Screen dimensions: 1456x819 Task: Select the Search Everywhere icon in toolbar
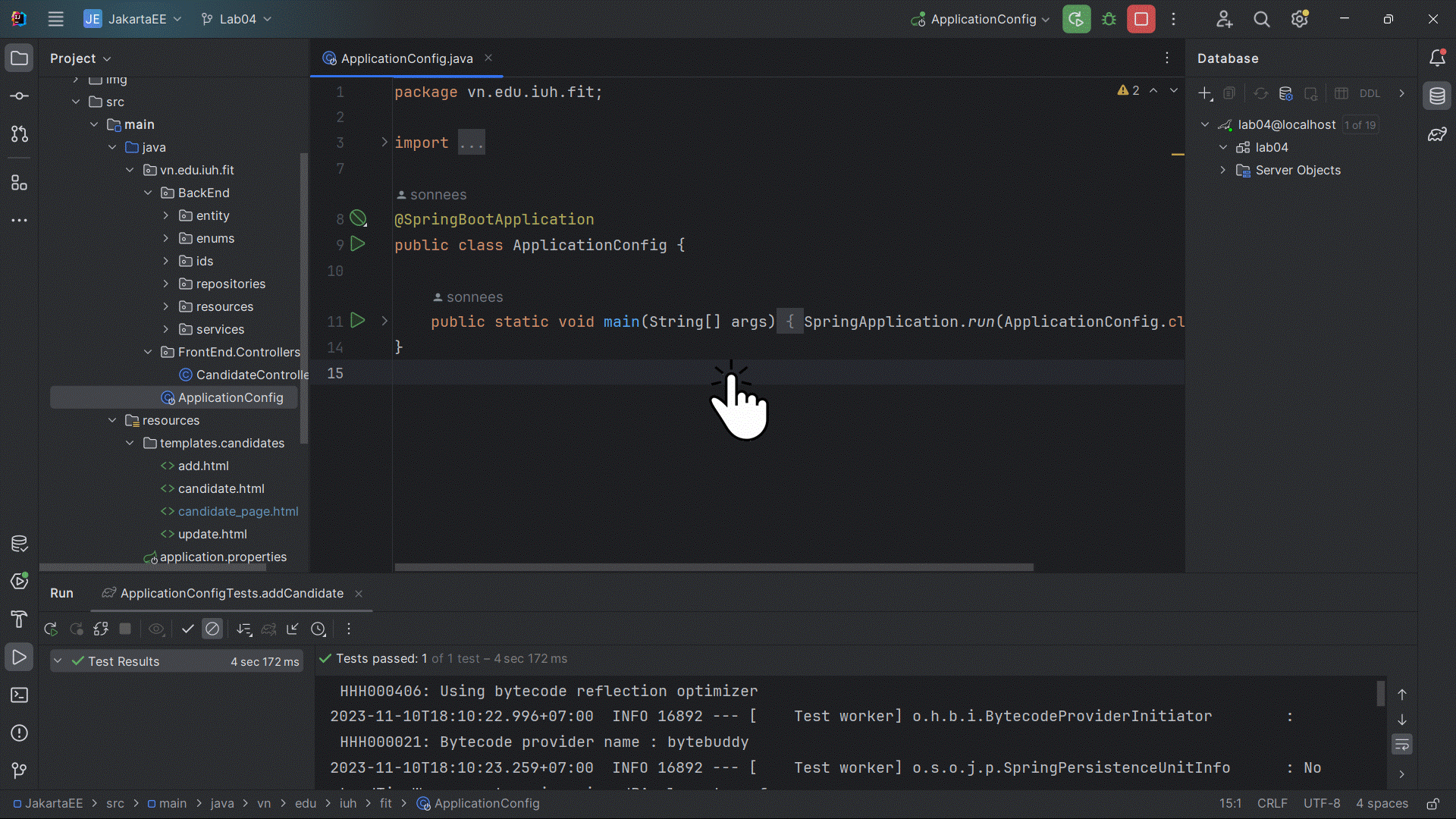tap(1261, 19)
